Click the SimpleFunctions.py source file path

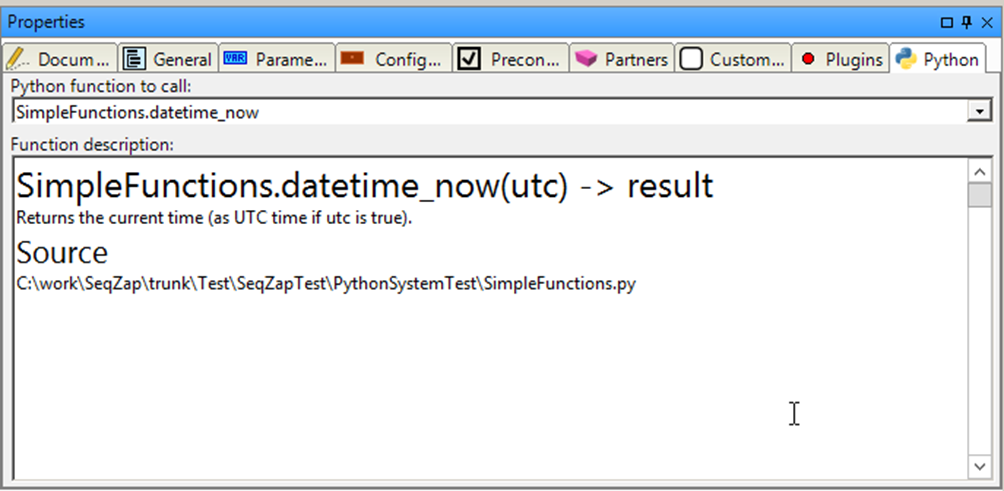(x=326, y=284)
